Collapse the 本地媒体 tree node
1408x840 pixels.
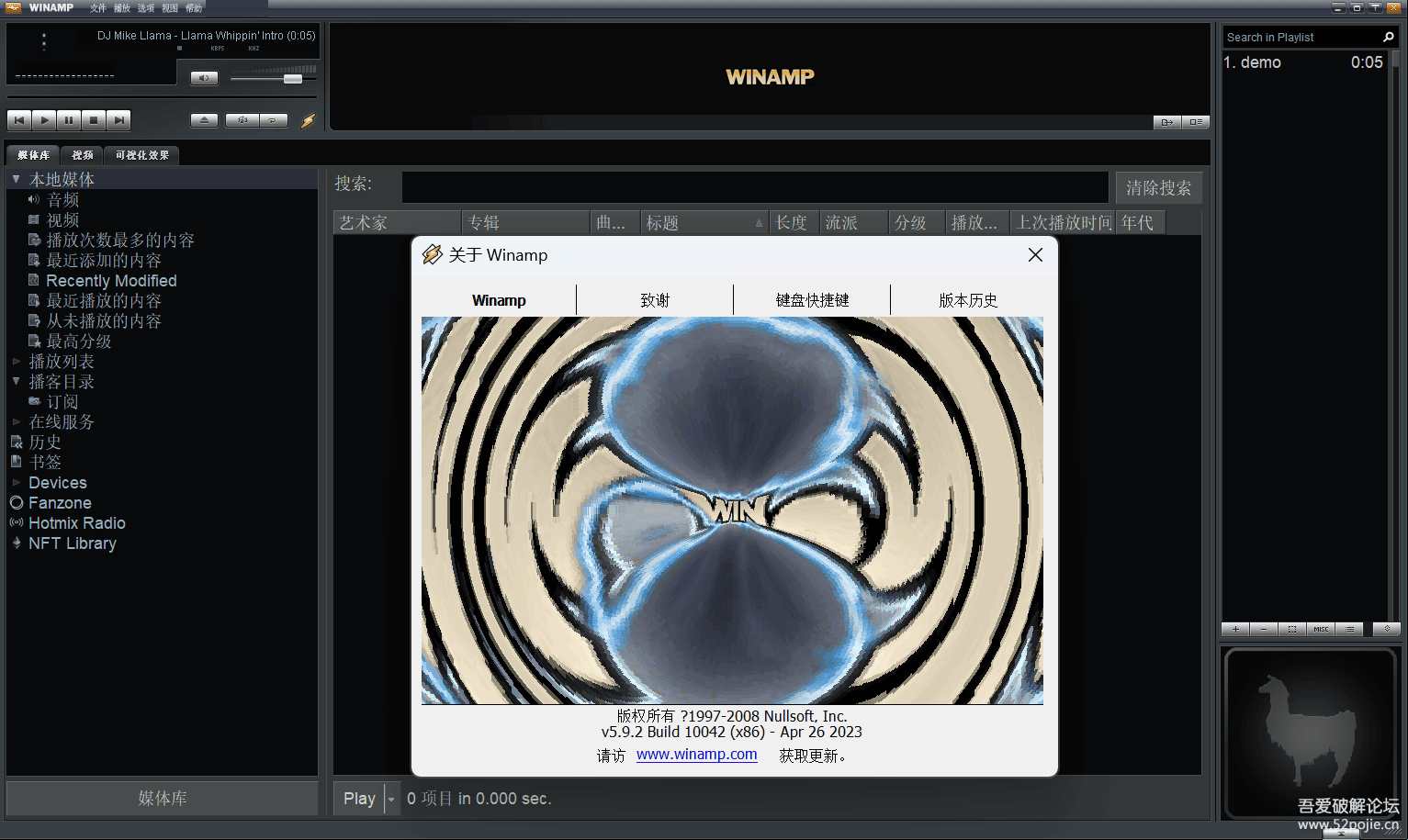pyautogui.click(x=16, y=179)
